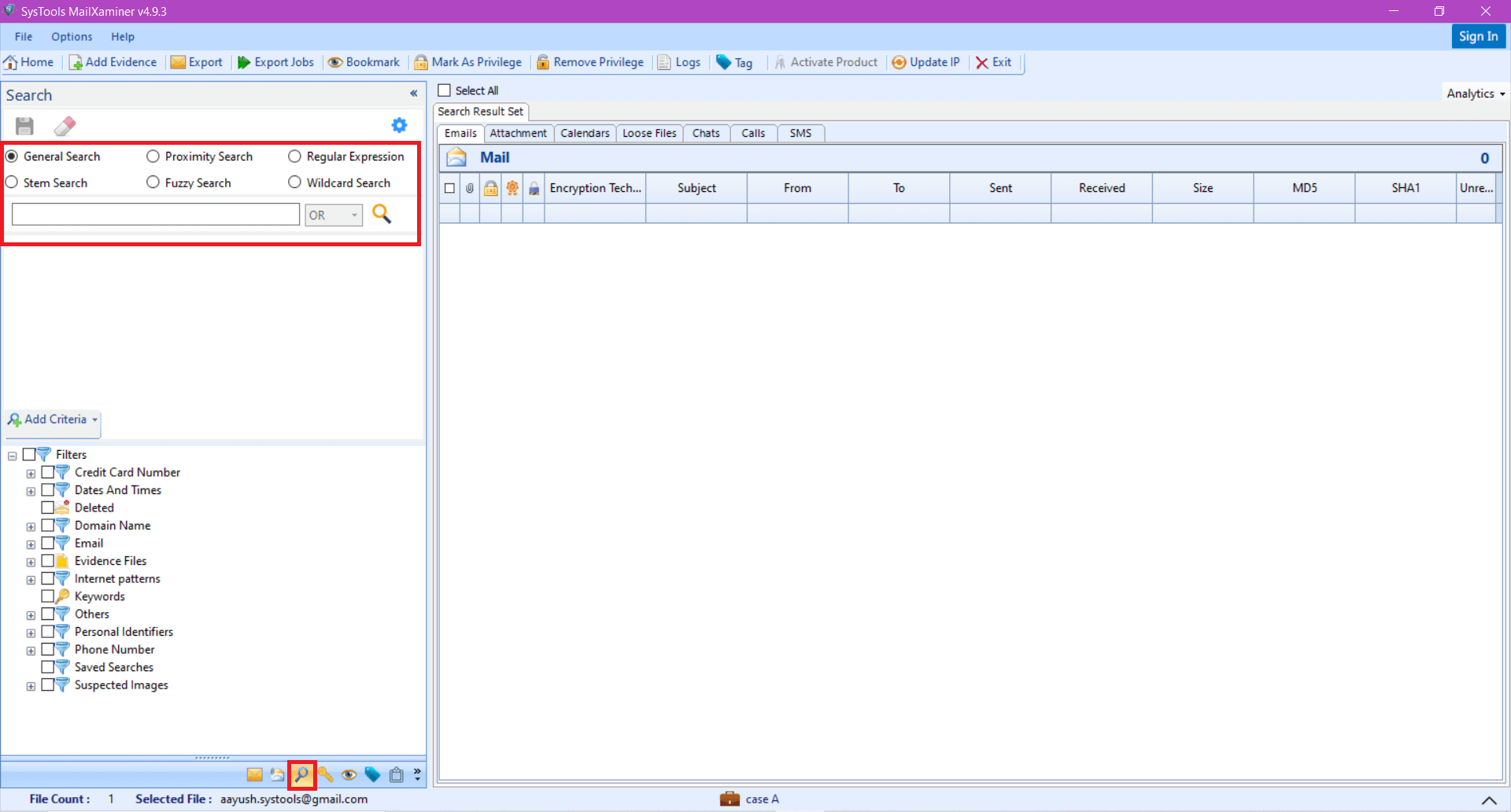
Task: Switch to the Calendars tab
Action: pos(585,133)
